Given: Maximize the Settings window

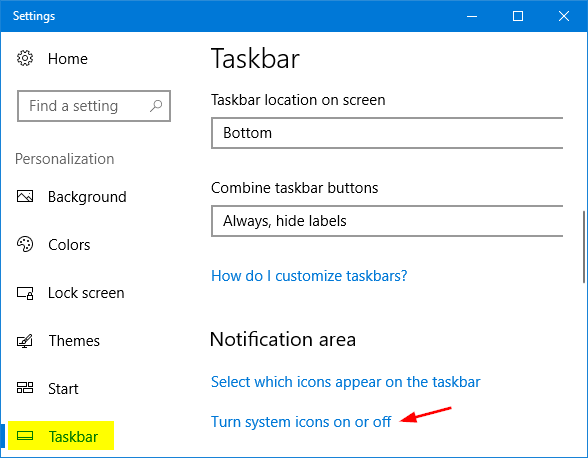Looking at the screenshot, I should (x=518, y=16).
